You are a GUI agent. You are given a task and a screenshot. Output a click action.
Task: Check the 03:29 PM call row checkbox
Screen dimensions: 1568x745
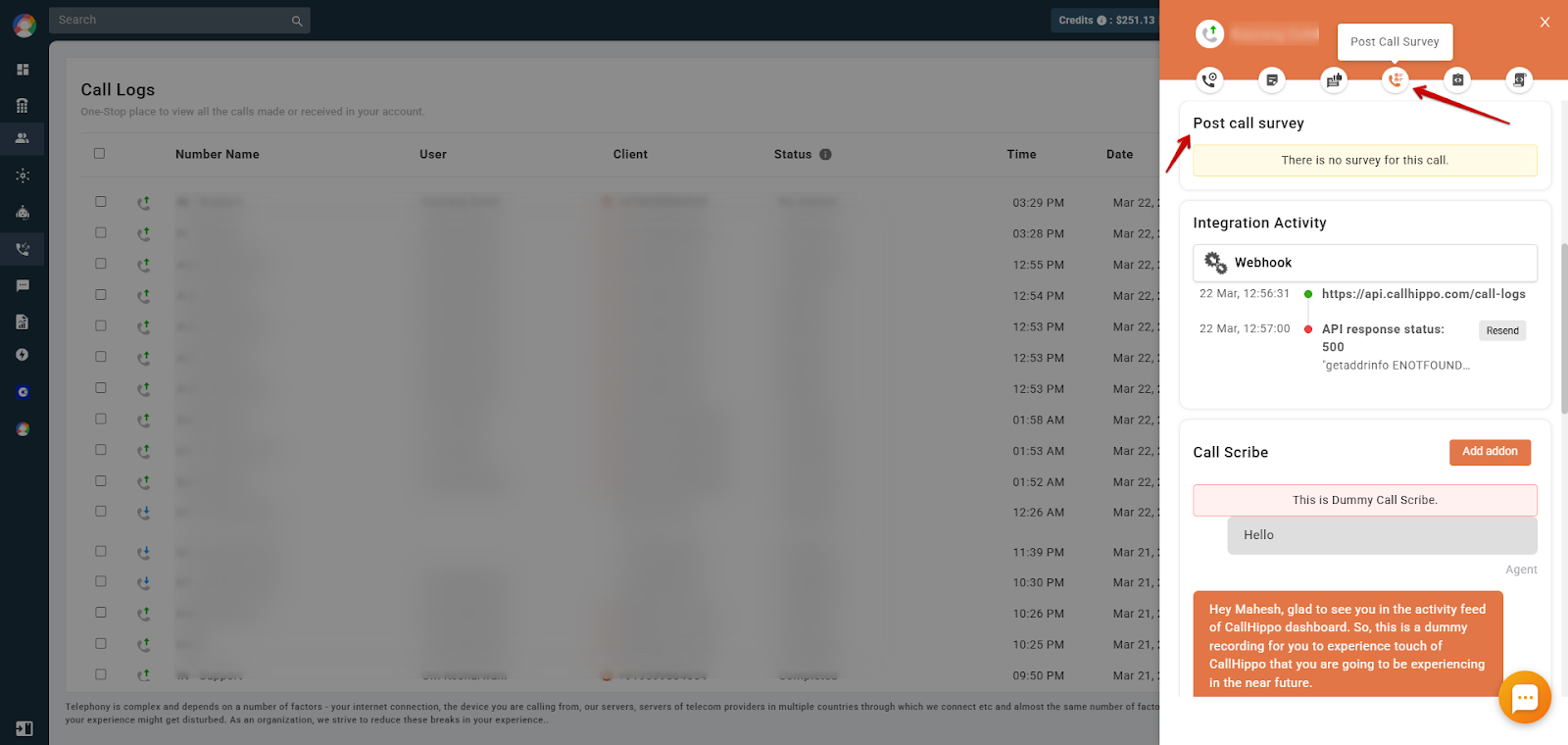point(100,201)
